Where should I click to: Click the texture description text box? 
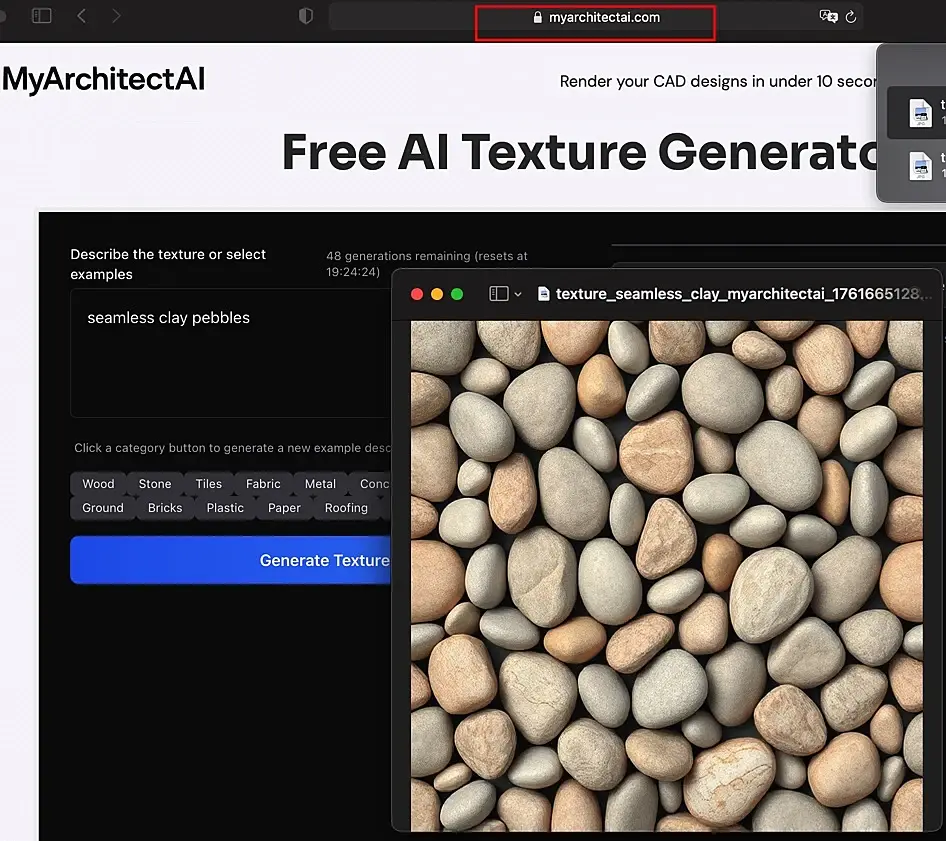[230, 353]
